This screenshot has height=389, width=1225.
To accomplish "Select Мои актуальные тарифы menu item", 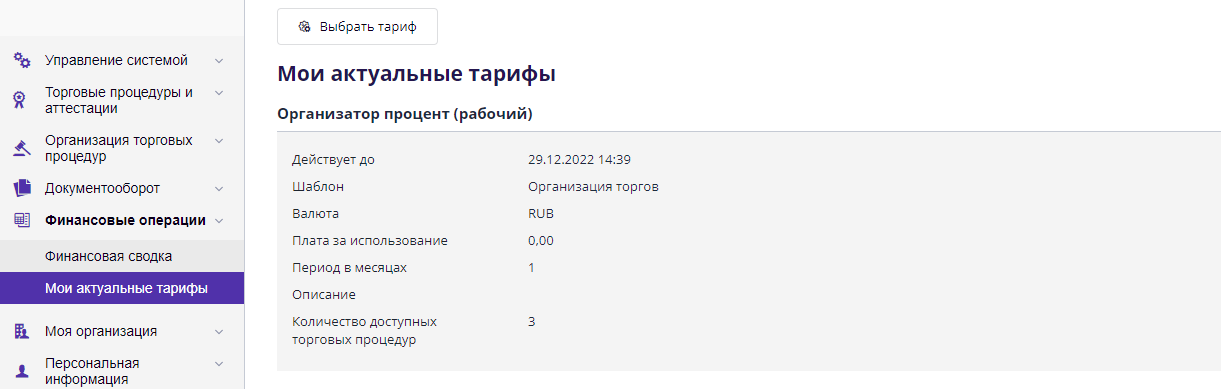I will click(x=122, y=288).
